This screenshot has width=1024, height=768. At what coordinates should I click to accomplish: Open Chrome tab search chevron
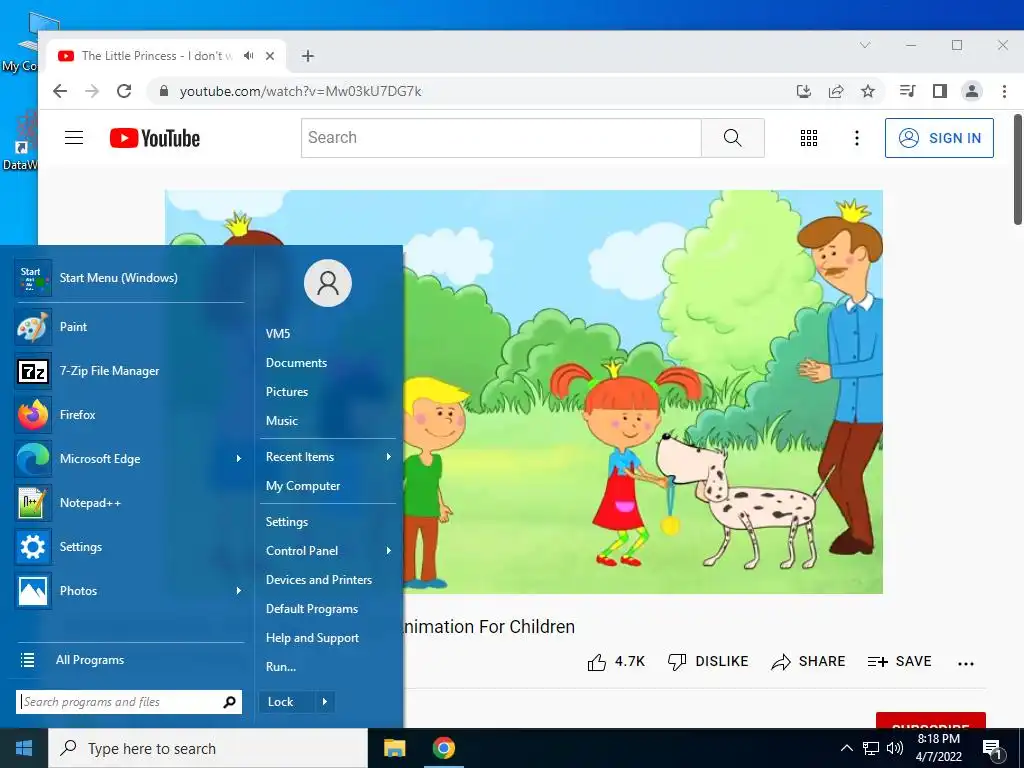pyautogui.click(x=865, y=45)
